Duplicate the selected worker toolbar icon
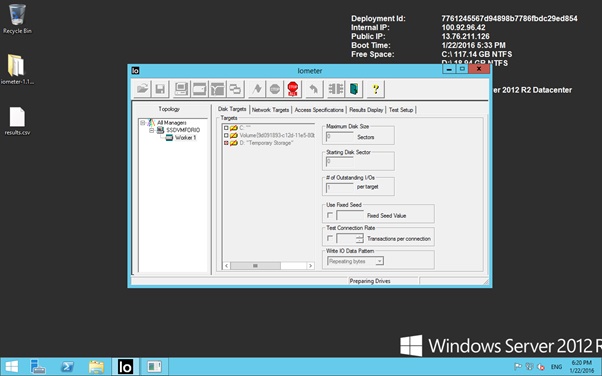The width and height of the screenshot is (602, 376). [x=235, y=89]
